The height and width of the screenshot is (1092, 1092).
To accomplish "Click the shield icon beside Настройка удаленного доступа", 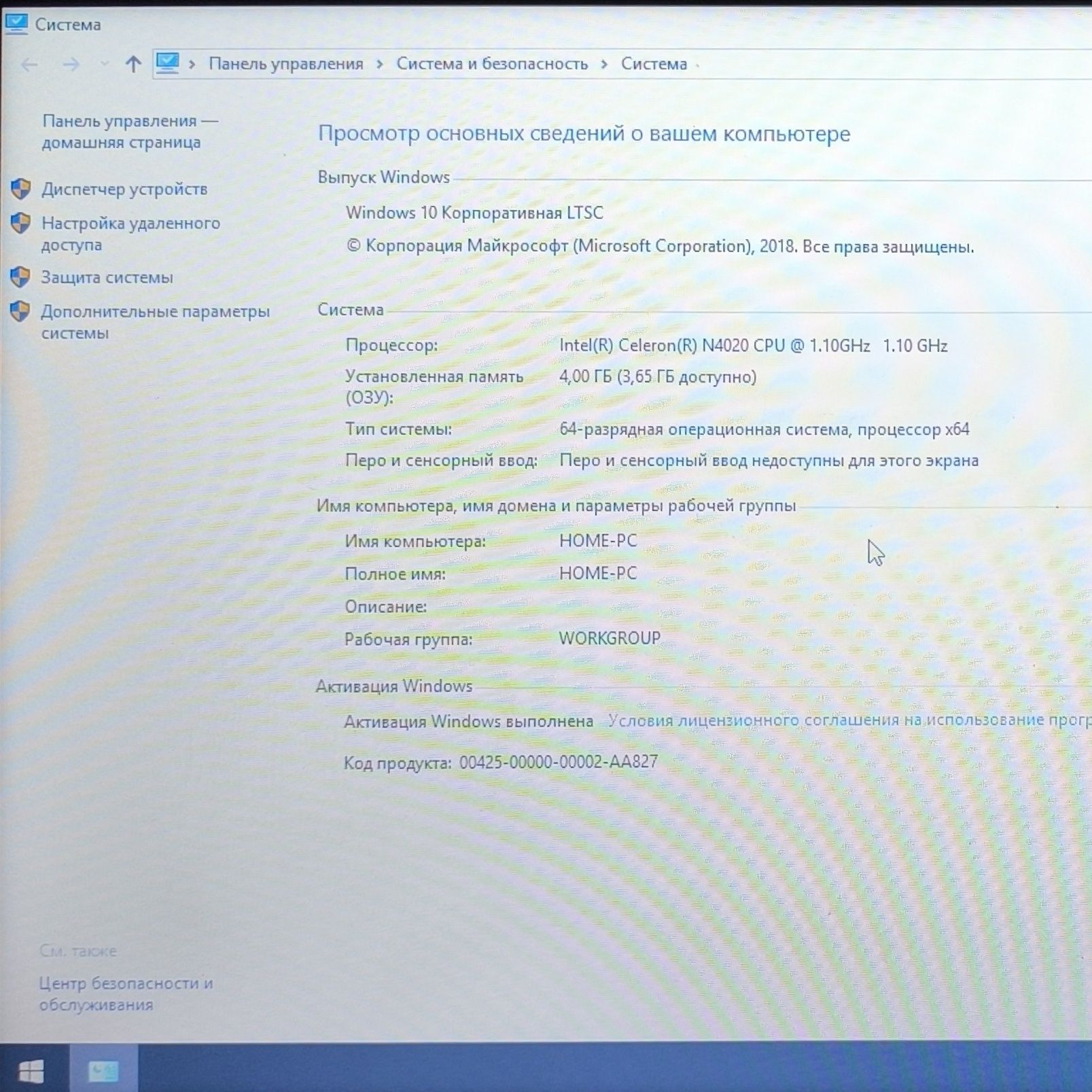I will pos(21,223).
